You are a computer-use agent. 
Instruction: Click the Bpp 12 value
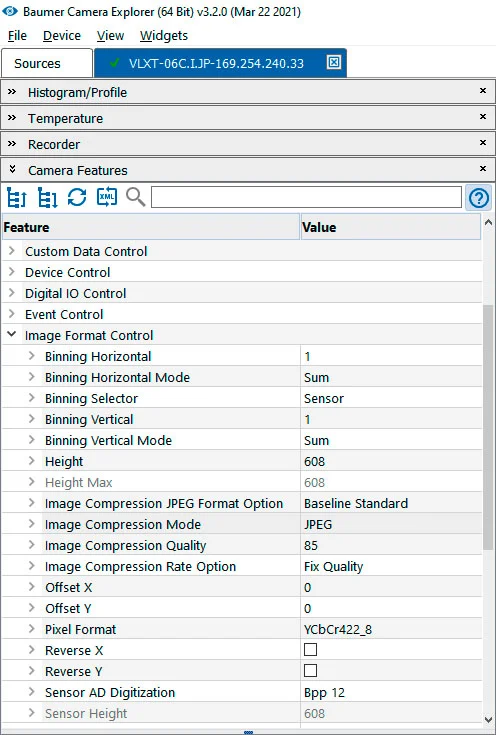click(x=324, y=692)
